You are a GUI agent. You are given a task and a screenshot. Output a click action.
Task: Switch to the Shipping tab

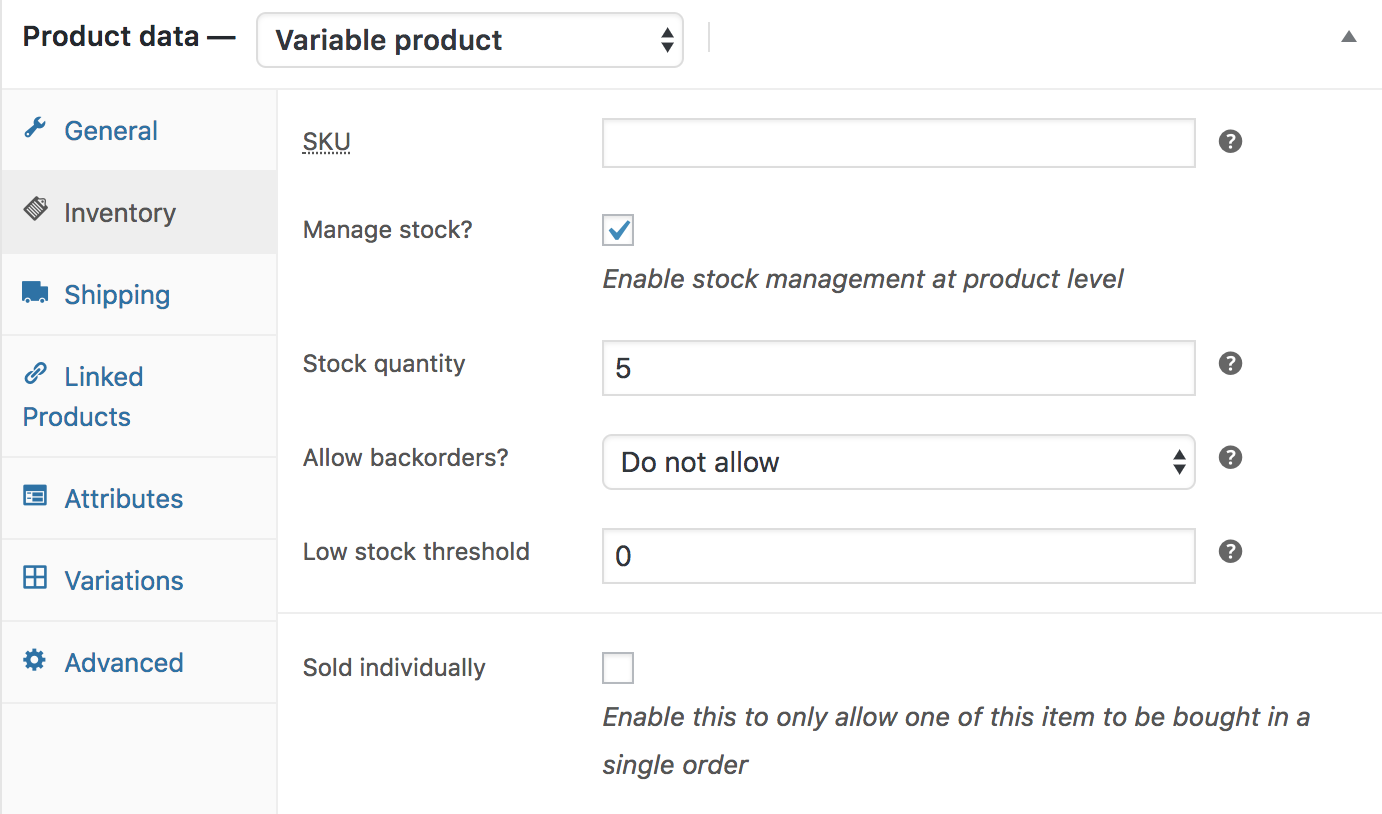click(117, 295)
